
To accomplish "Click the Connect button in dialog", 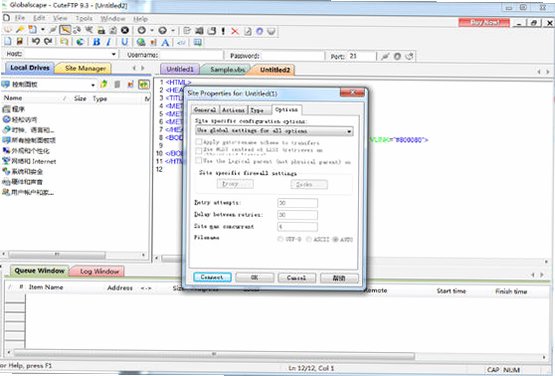I will 212,277.
